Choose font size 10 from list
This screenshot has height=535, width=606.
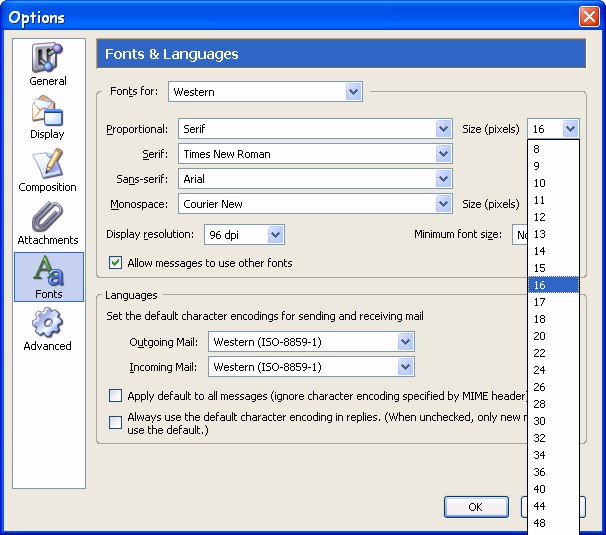[553, 183]
